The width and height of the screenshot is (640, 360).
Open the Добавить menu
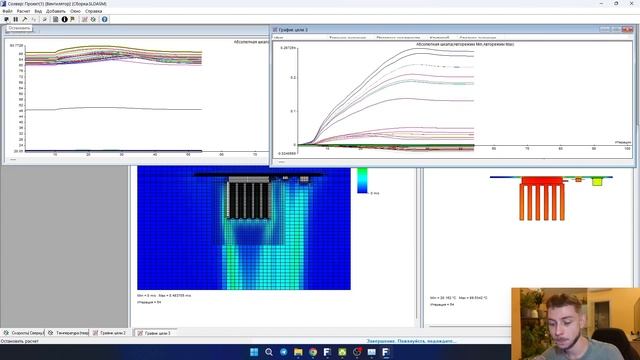pyautogui.click(x=56, y=11)
